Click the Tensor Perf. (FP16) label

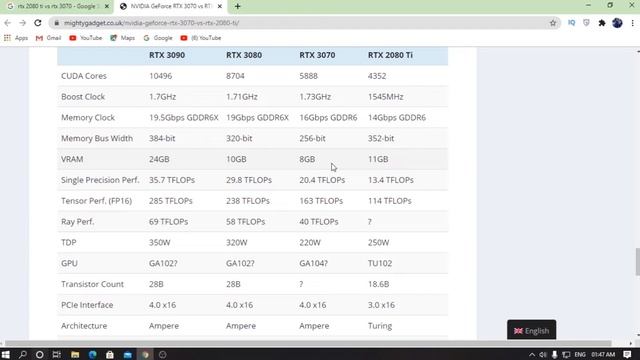pyautogui.click(x=96, y=201)
